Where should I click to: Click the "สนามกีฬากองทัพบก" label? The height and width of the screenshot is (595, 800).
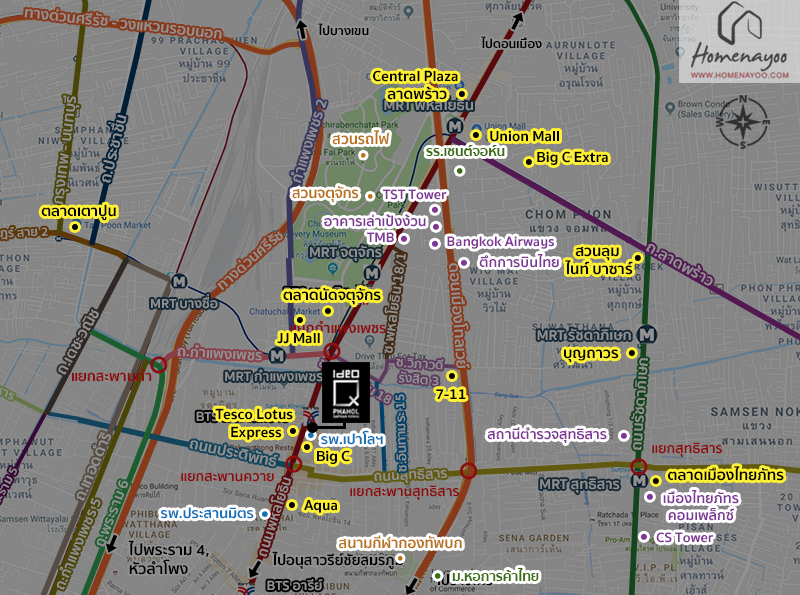399,543
